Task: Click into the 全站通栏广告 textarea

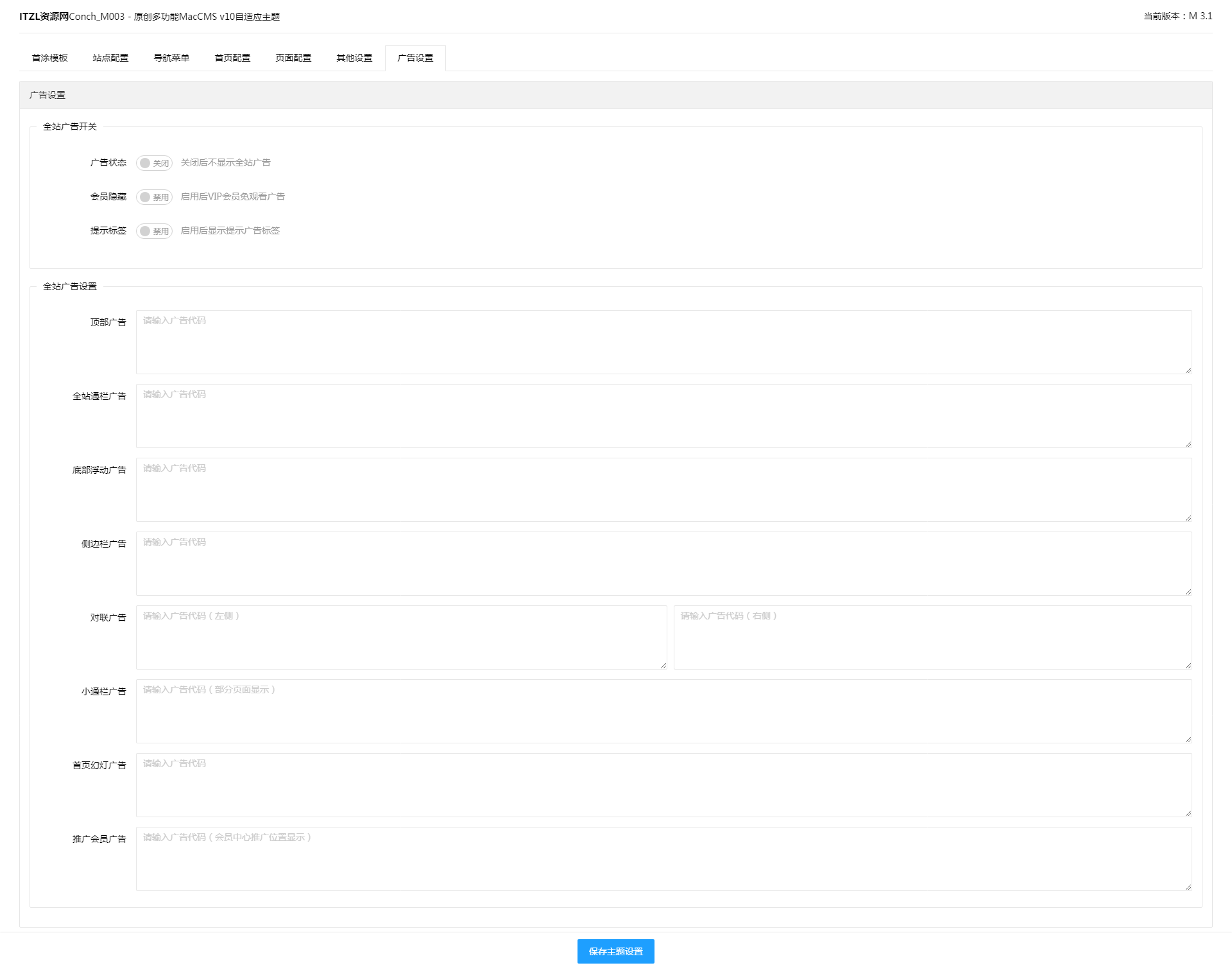Action: [x=663, y=416]
